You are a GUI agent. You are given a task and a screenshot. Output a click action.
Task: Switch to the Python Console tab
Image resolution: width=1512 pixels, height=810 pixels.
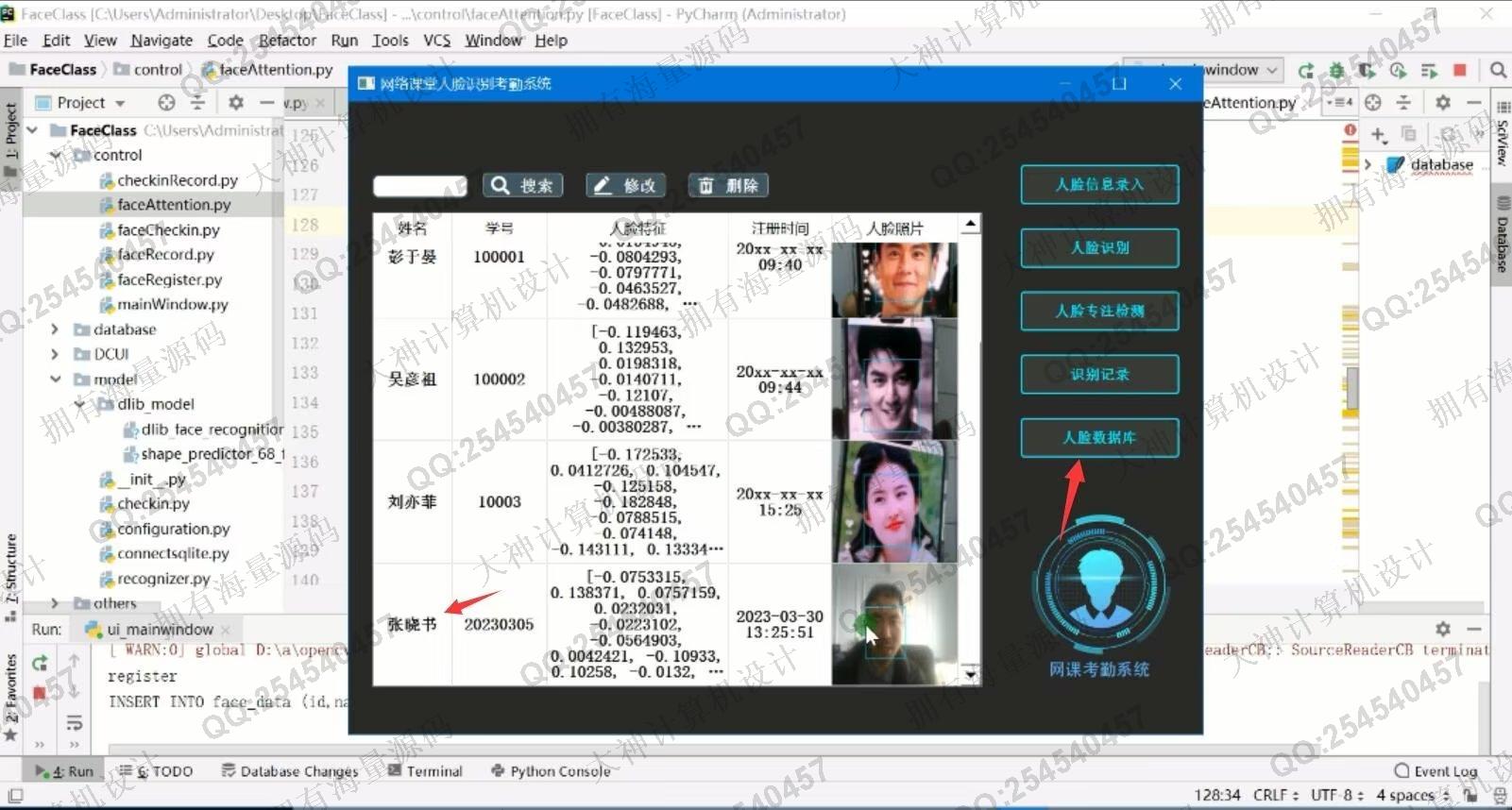550,771
